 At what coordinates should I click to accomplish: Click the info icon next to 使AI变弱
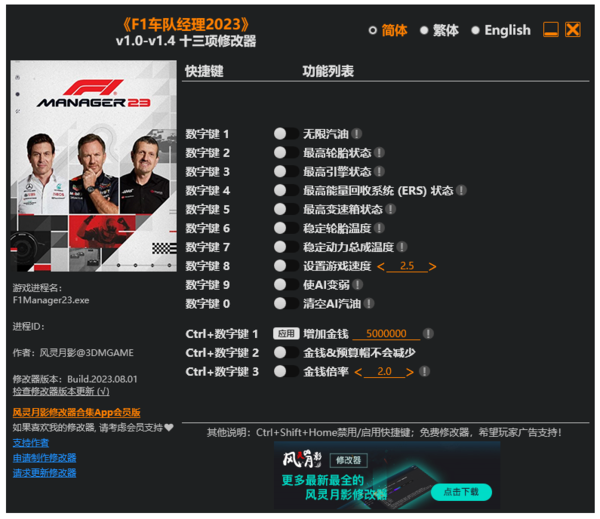pyautogui.click(x=357, y=284)
